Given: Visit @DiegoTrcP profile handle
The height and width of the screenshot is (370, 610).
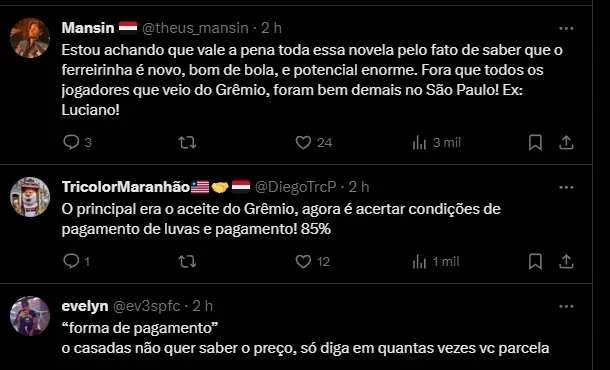Looking at the screenshot, I should click(295, 187).
